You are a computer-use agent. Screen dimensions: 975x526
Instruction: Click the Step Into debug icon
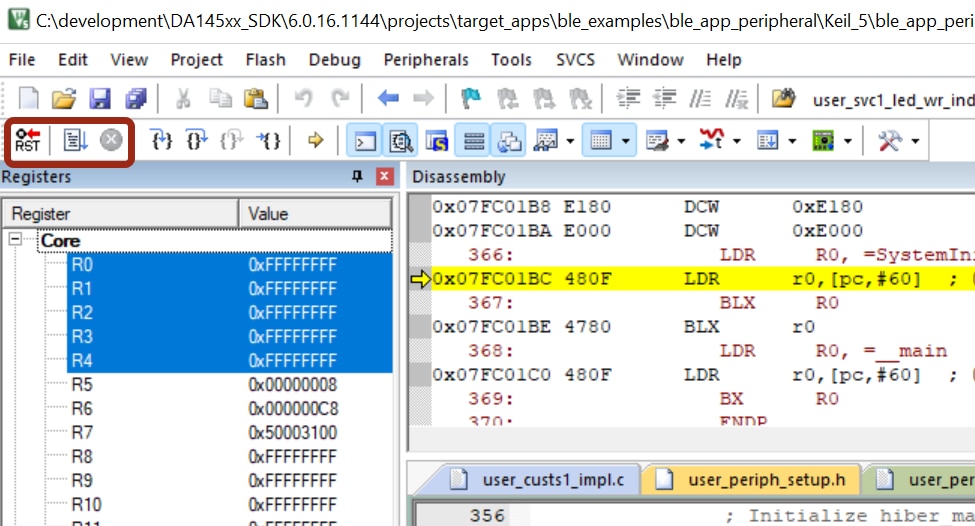click(162, 141)
